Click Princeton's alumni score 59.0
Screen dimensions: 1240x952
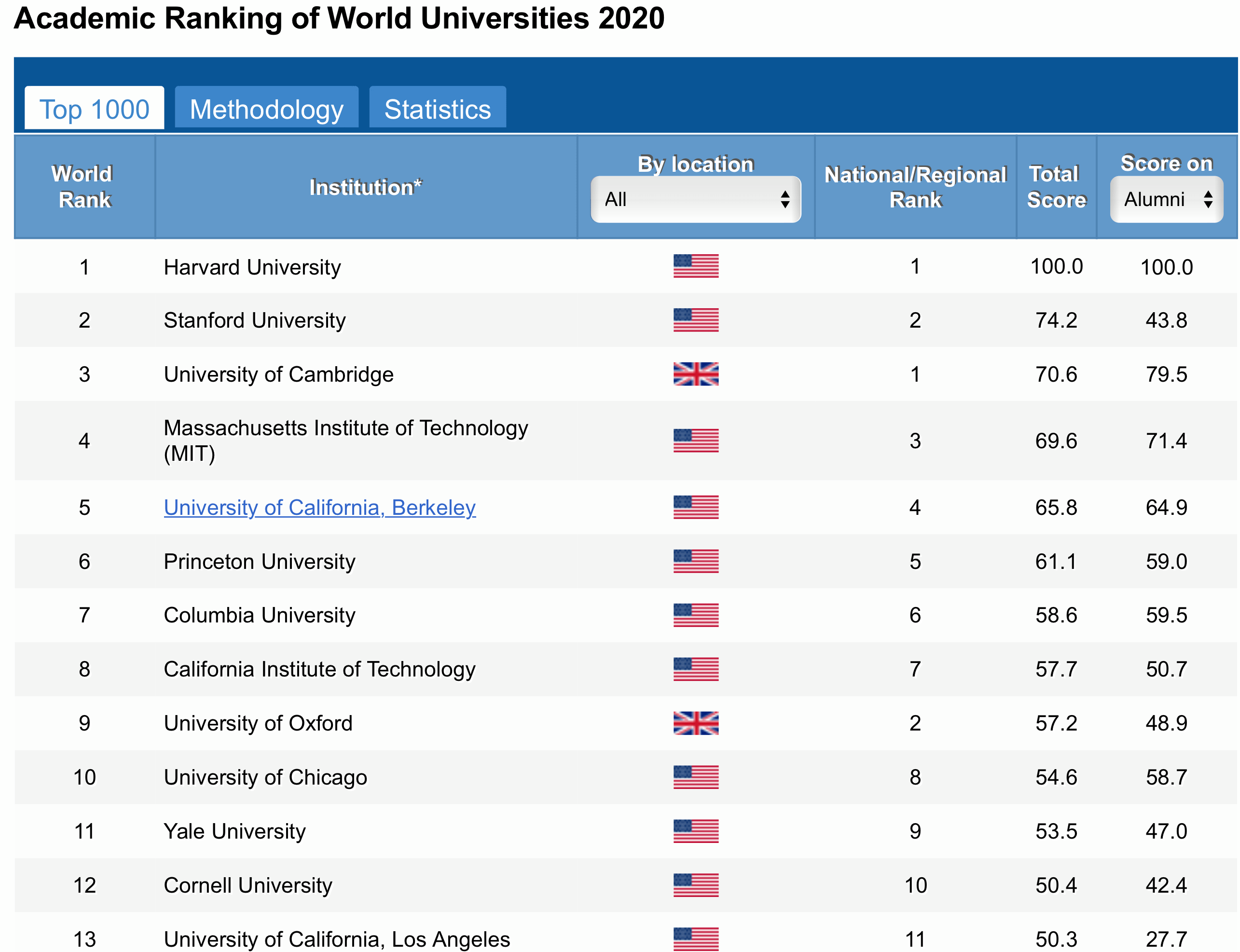[x=1166, y=562]
